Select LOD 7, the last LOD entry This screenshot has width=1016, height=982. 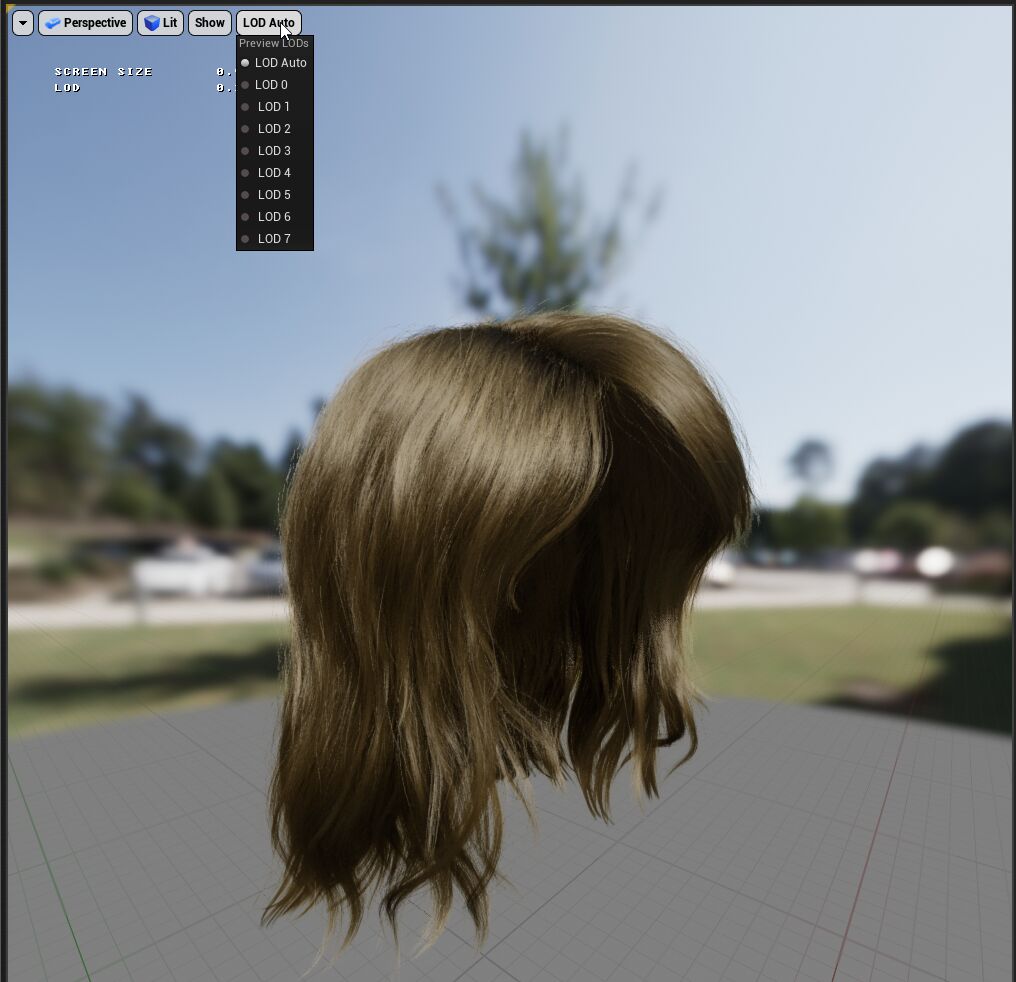tap(273, 239)
